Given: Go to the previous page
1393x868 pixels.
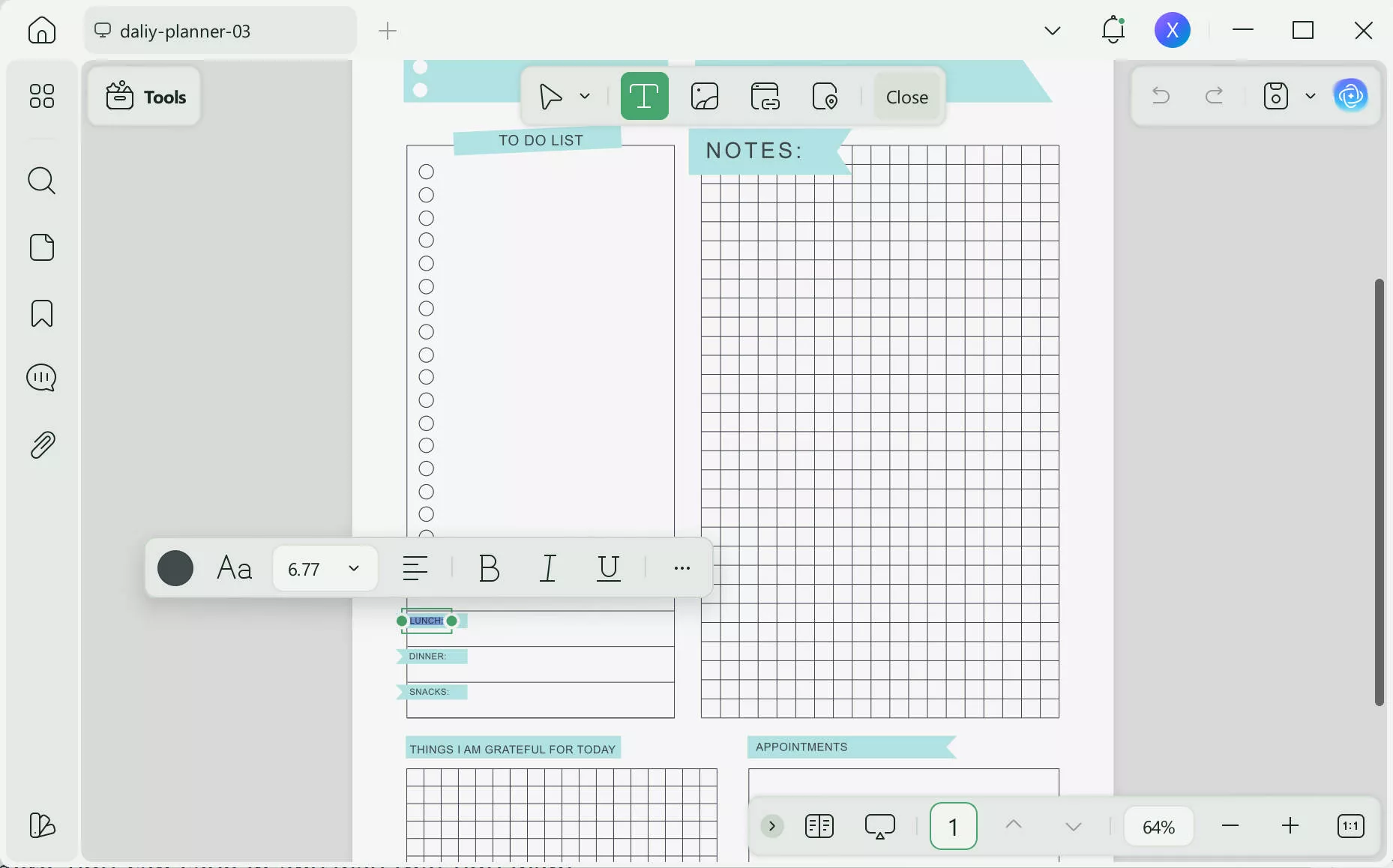Looking at the screenshot, I should click(x=1014, y=825).
